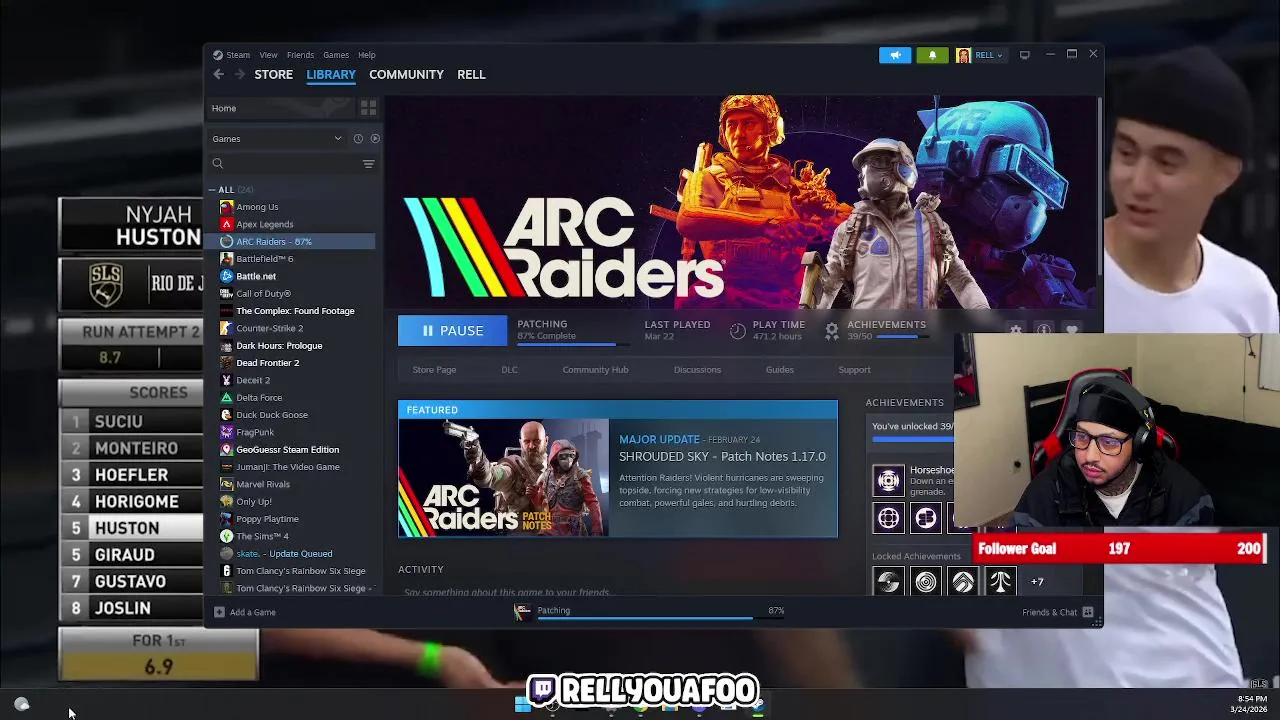The height and width of the screenshot is (720, 1280).
Task: Open game info icon for ARC Raiders
Action: 1044,330
